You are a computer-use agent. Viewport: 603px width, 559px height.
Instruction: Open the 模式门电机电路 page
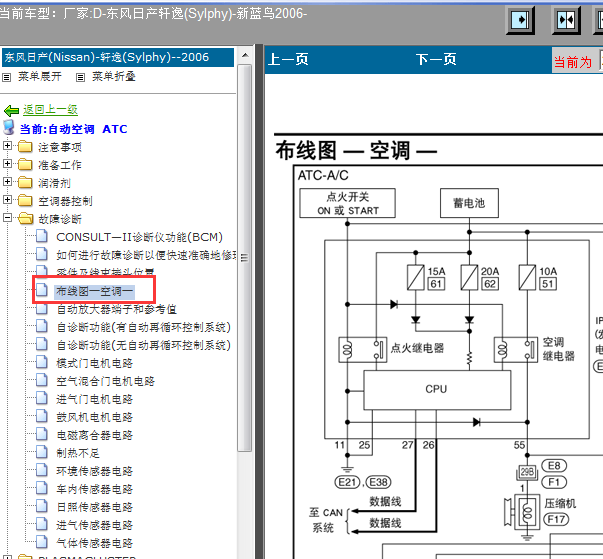click(x=95, y=363)
